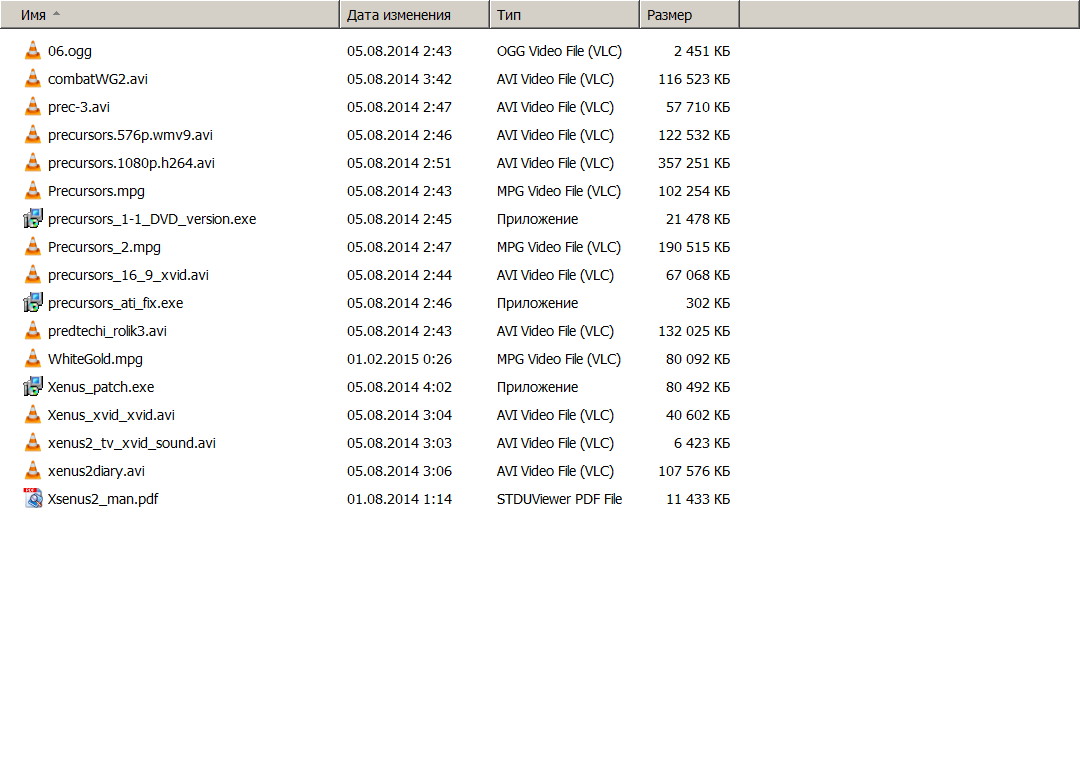The height and width of the screenshot is (764, 1080).
Task: Select the icon of precursors.1080p.h264.avi
Action: (32, 163)
